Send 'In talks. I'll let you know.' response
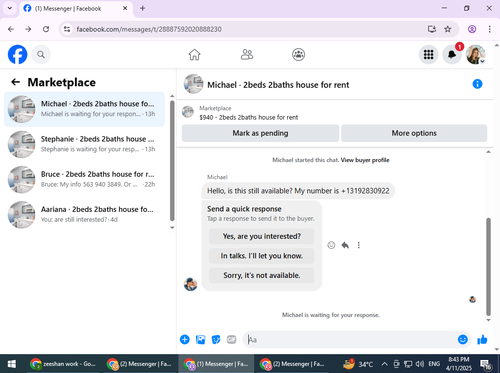Screen dimensions: 500x373 pos(262,256)
